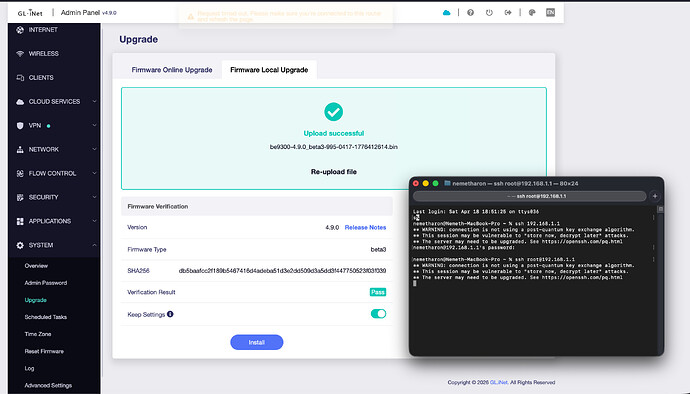
Task: Open the Log submenu item
Action: click(29, 368)
